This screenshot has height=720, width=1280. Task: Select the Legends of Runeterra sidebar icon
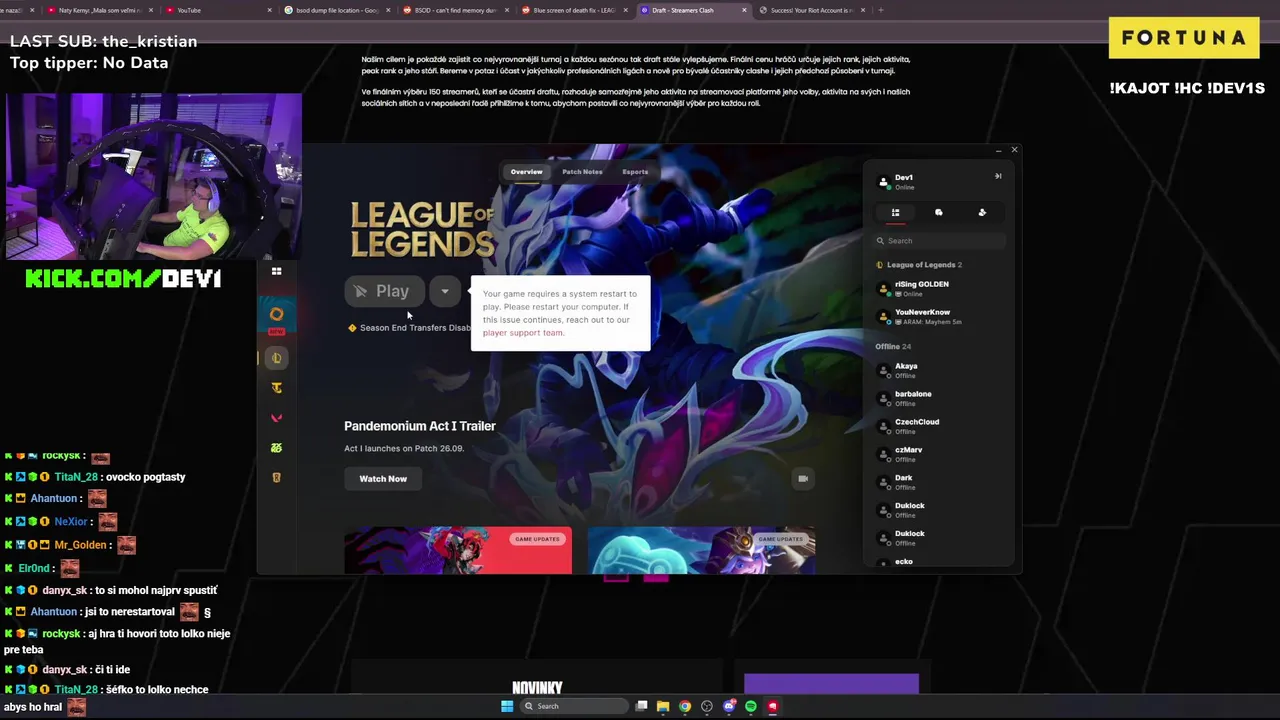277,478
